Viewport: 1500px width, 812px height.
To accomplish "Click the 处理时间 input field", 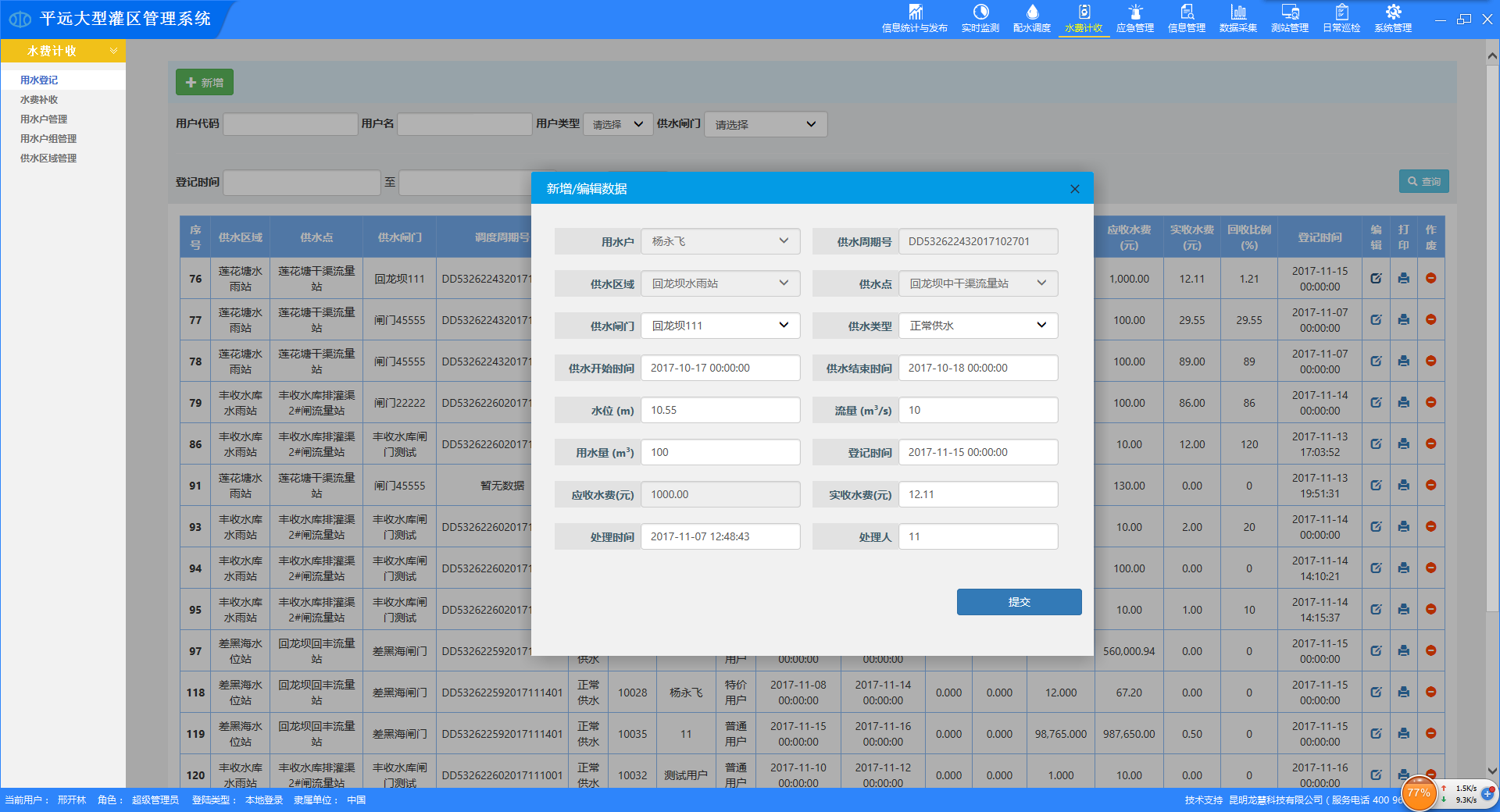I will 720,536.
